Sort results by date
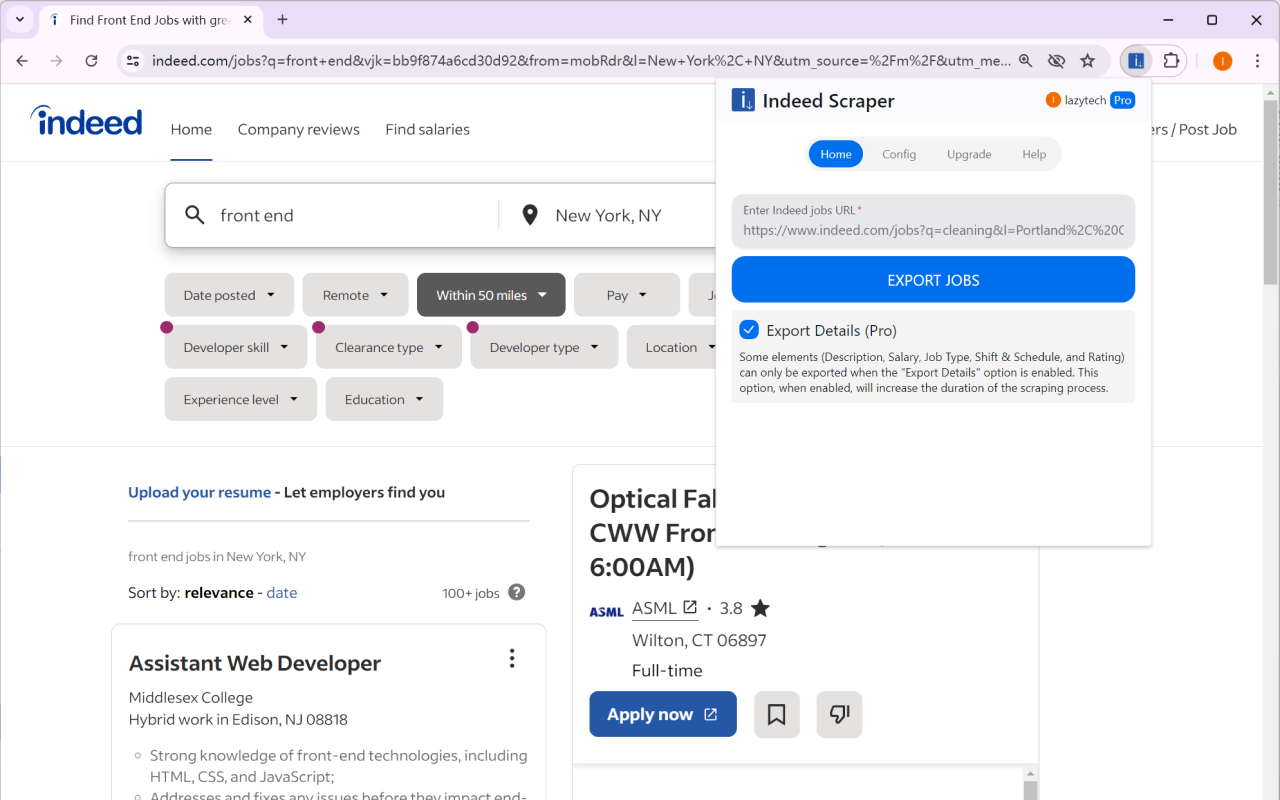 [x=282, y=592]
